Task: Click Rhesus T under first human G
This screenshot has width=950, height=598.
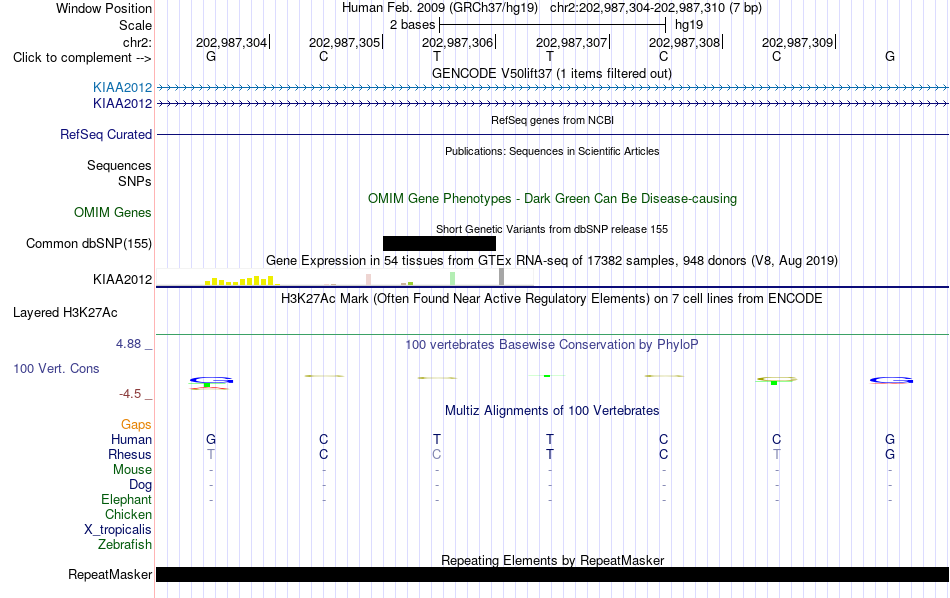Action: (211, 454)
